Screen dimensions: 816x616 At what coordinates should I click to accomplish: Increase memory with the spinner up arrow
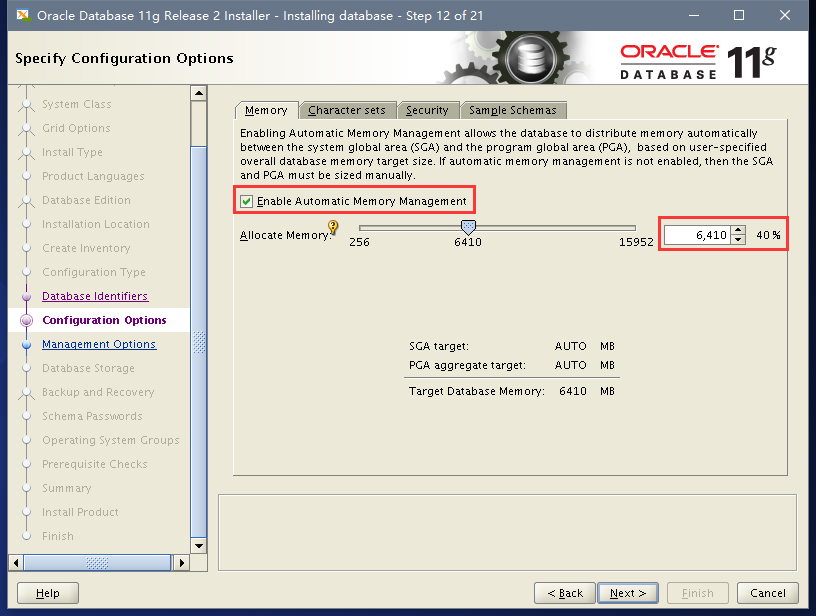738,230
